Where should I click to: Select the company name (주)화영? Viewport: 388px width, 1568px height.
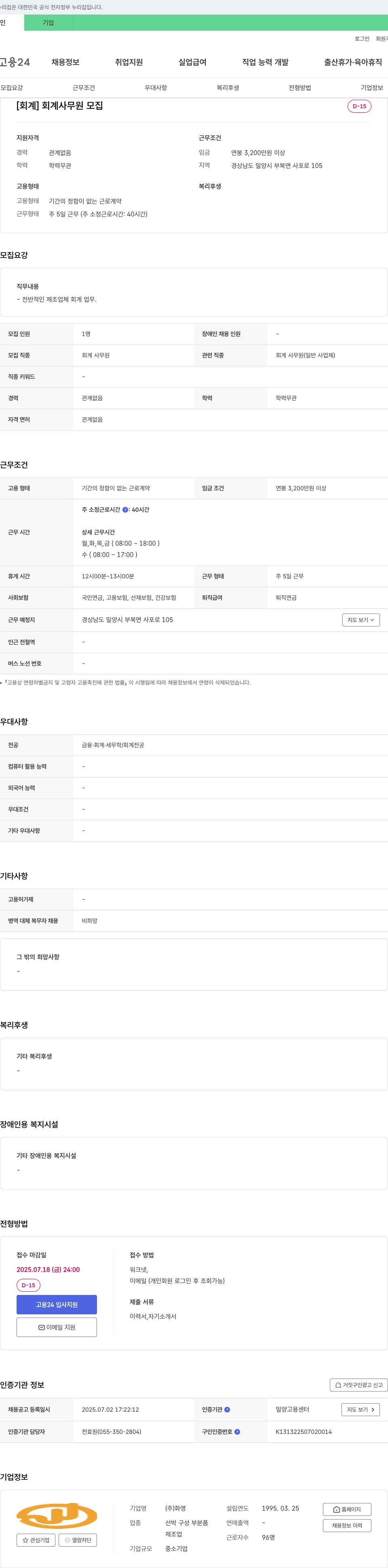pyautogui.click(x=175, y=1508)
